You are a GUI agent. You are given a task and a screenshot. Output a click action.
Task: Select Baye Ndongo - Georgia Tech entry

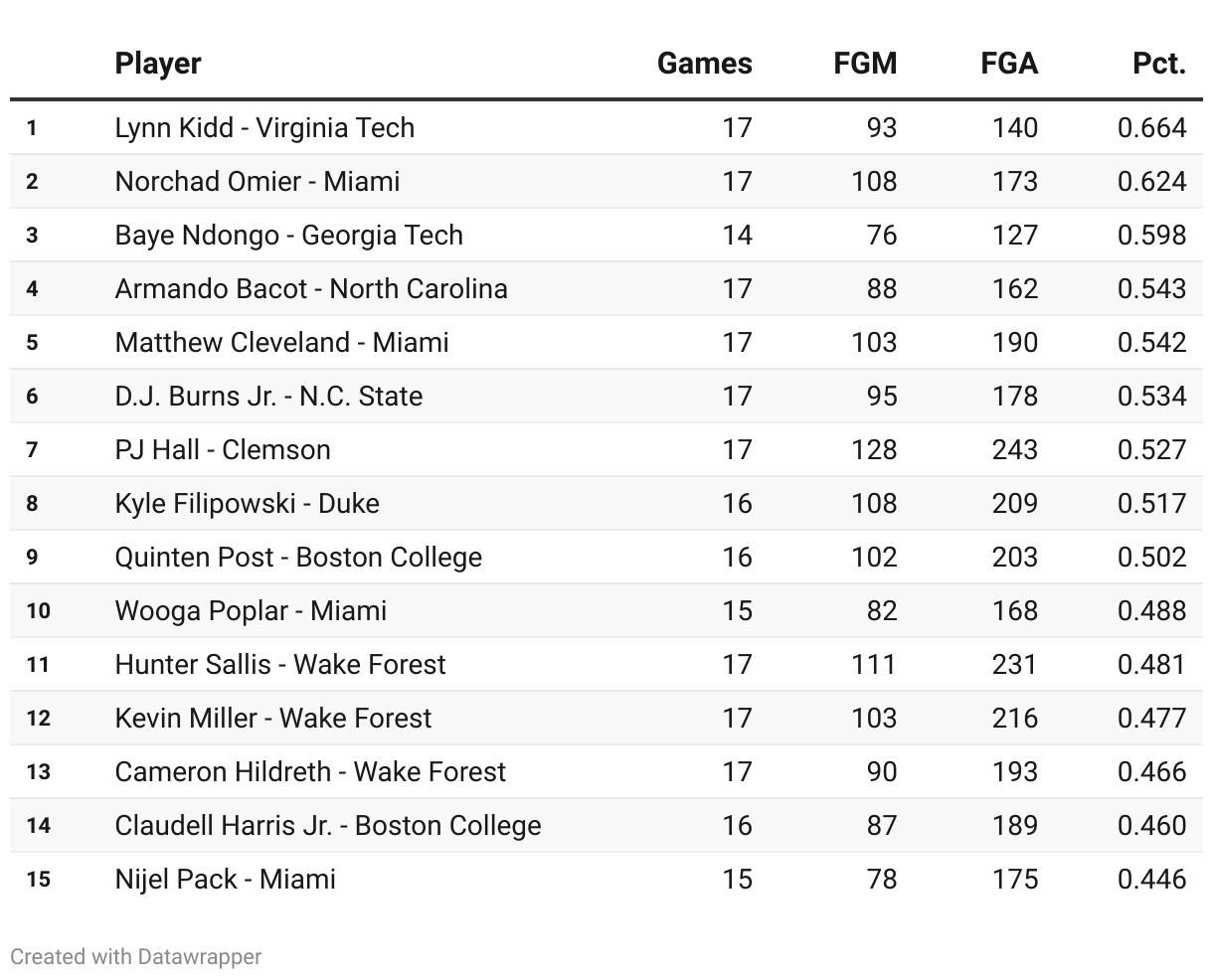coord(289,235)
